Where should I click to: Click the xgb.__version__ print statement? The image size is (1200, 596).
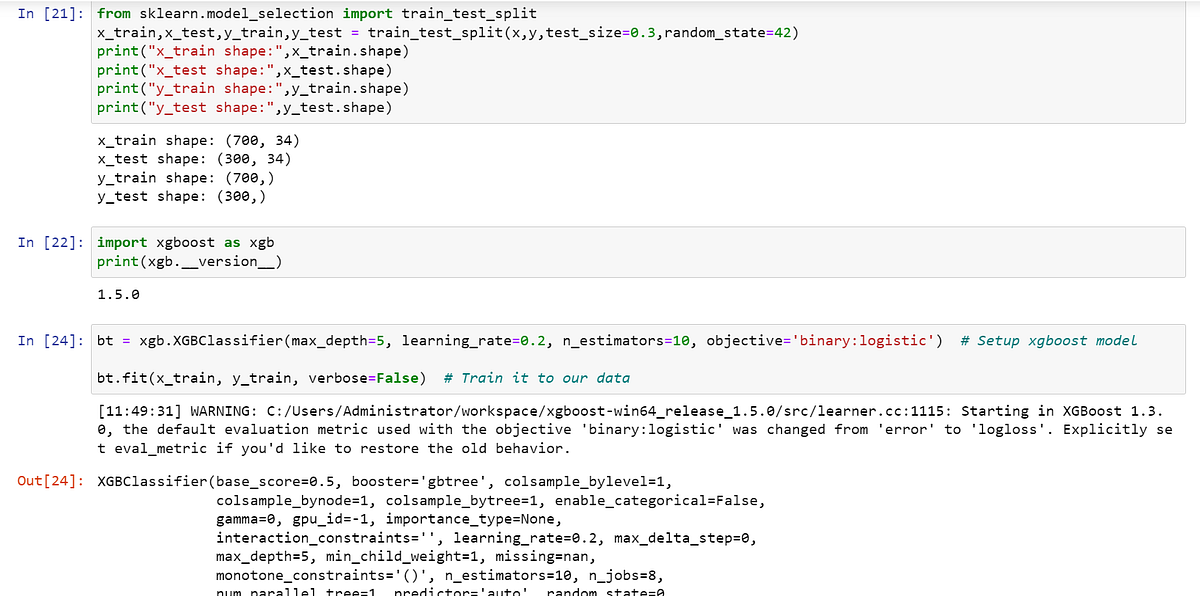click(x=190, y=261)
